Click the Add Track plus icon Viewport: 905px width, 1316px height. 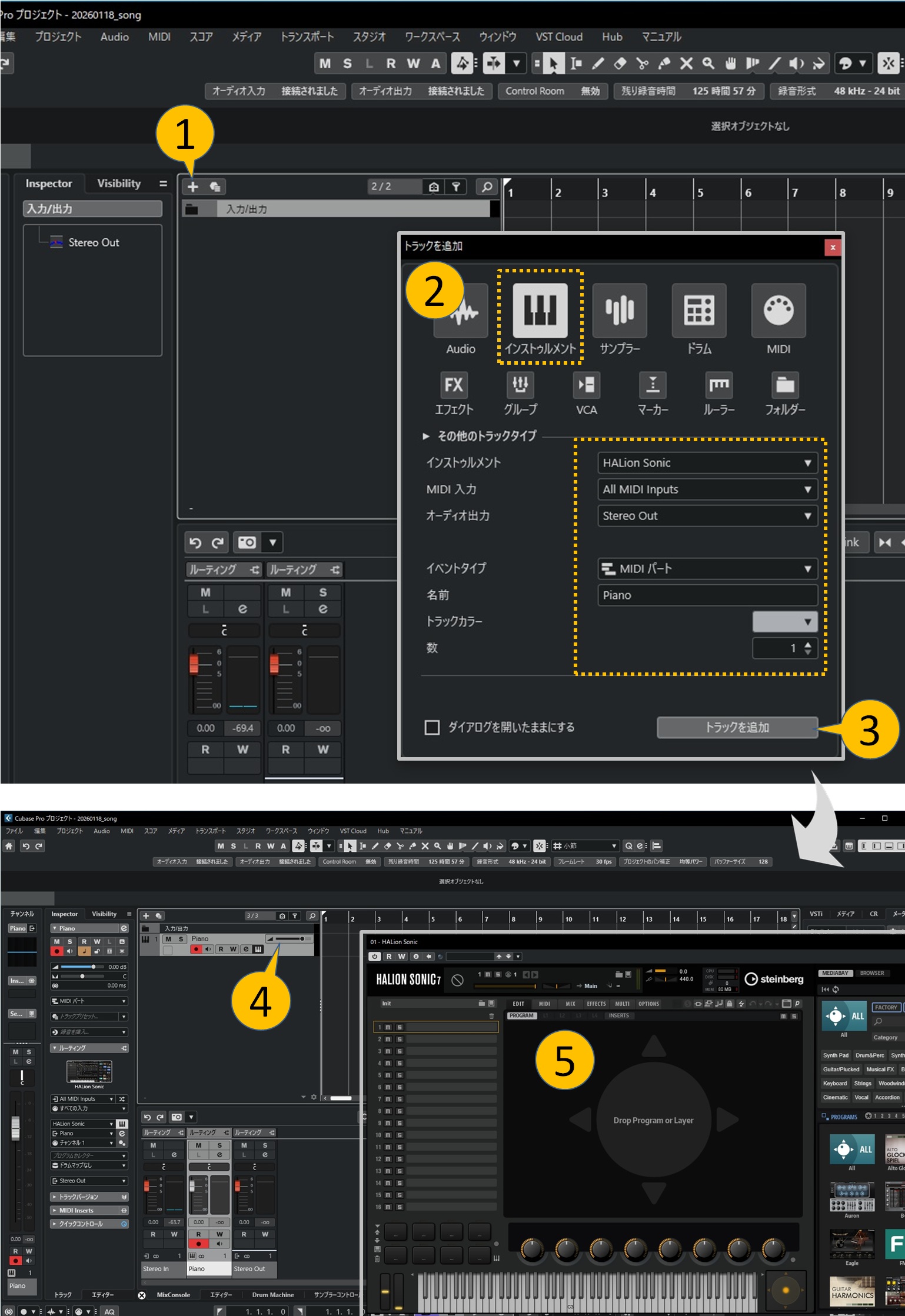click(192, 187)
